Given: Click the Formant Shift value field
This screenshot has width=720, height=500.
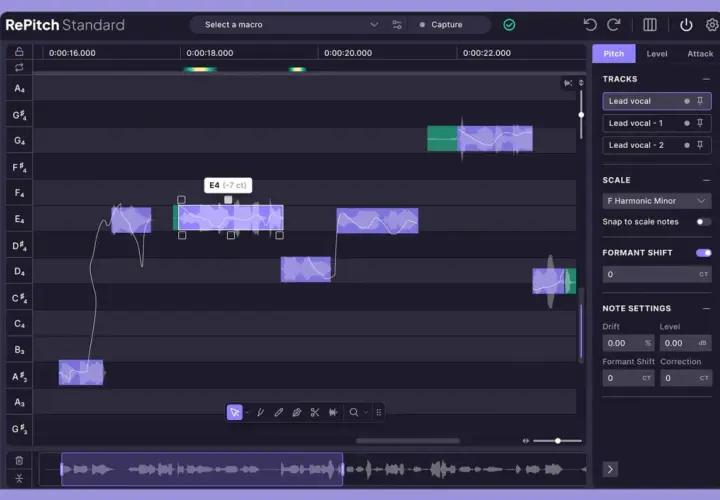Looking at the screenshot, I should click(657, 274).
